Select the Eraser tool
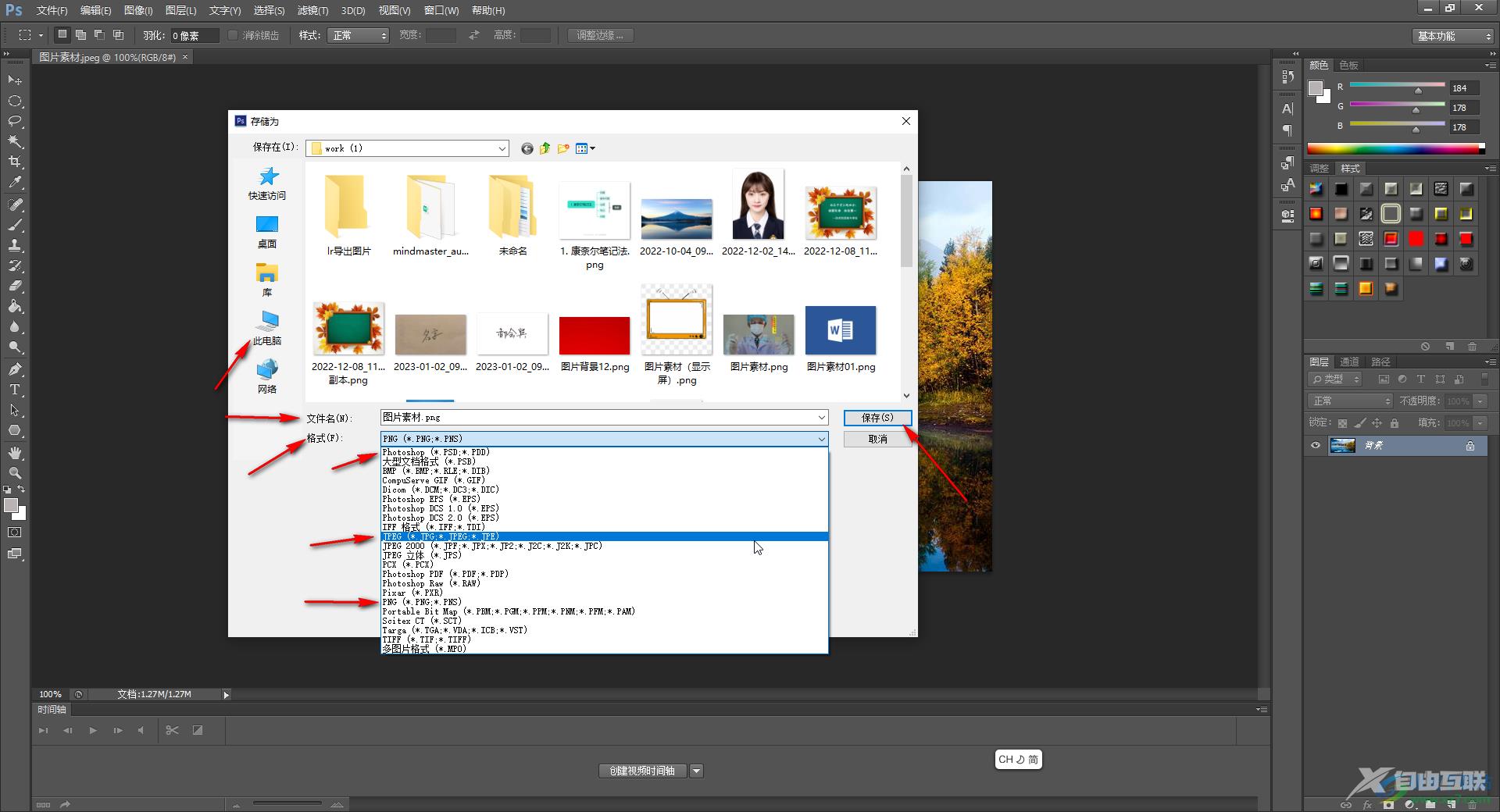The image size is (1500, 812). pos(15,286)
